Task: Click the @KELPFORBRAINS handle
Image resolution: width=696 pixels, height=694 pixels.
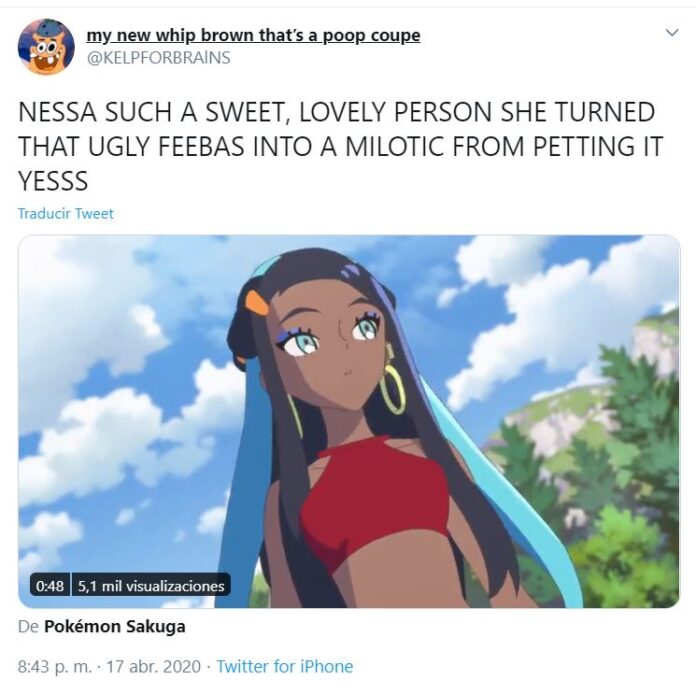Action: [x=158, y=58]
